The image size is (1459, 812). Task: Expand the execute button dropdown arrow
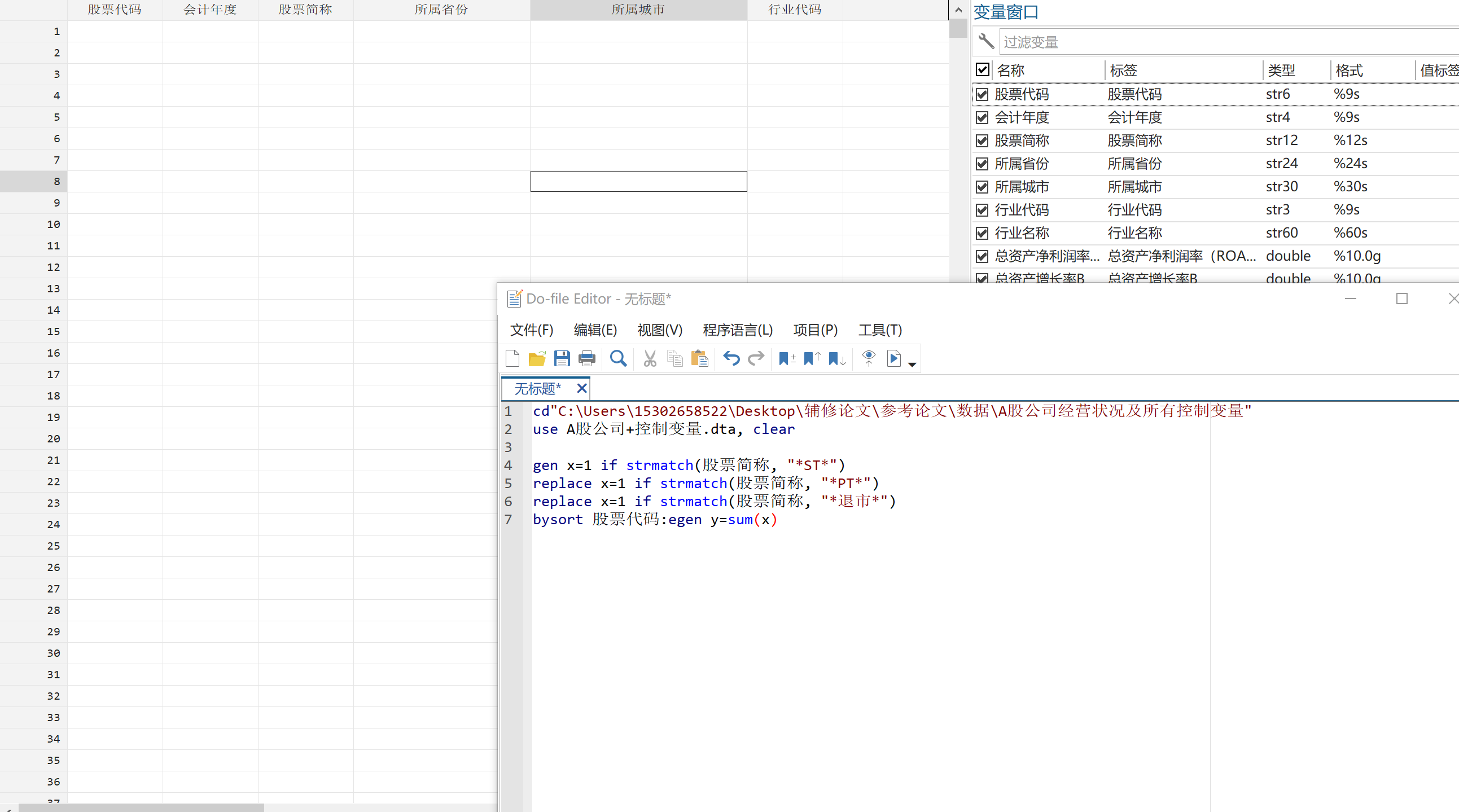pos(912,365)
